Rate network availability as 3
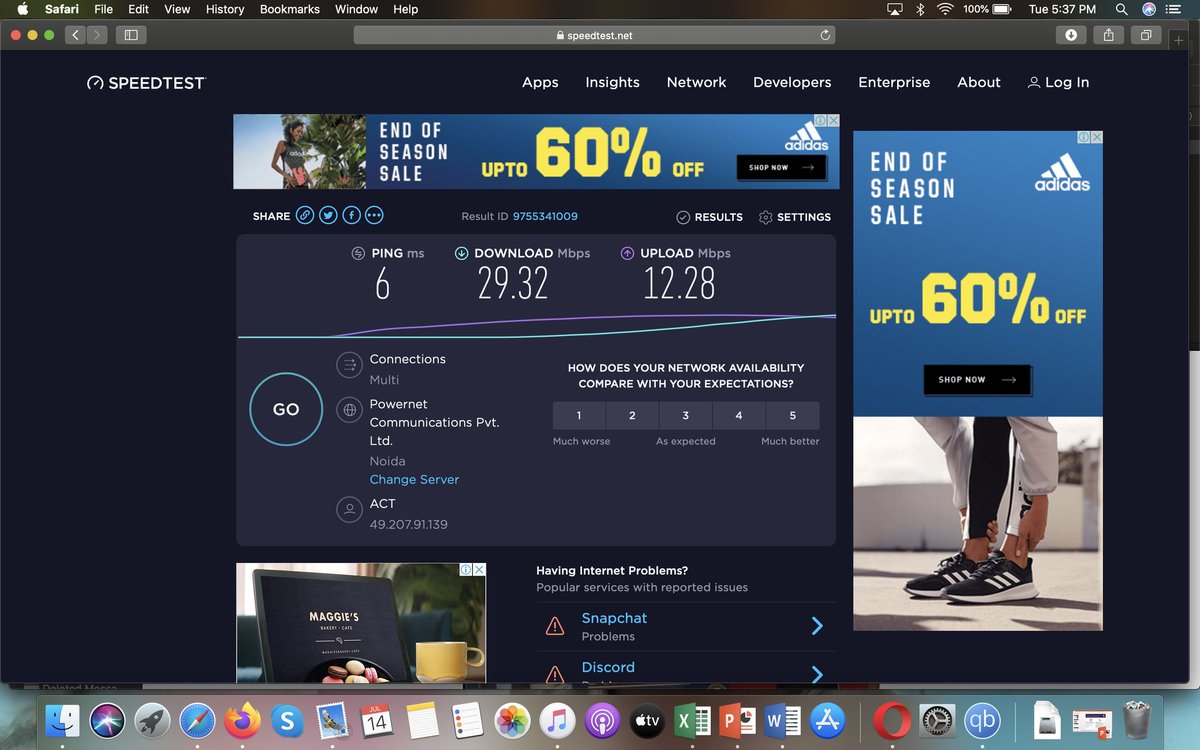The width and height of the screenshot is (1200, 750). (686, 415)
